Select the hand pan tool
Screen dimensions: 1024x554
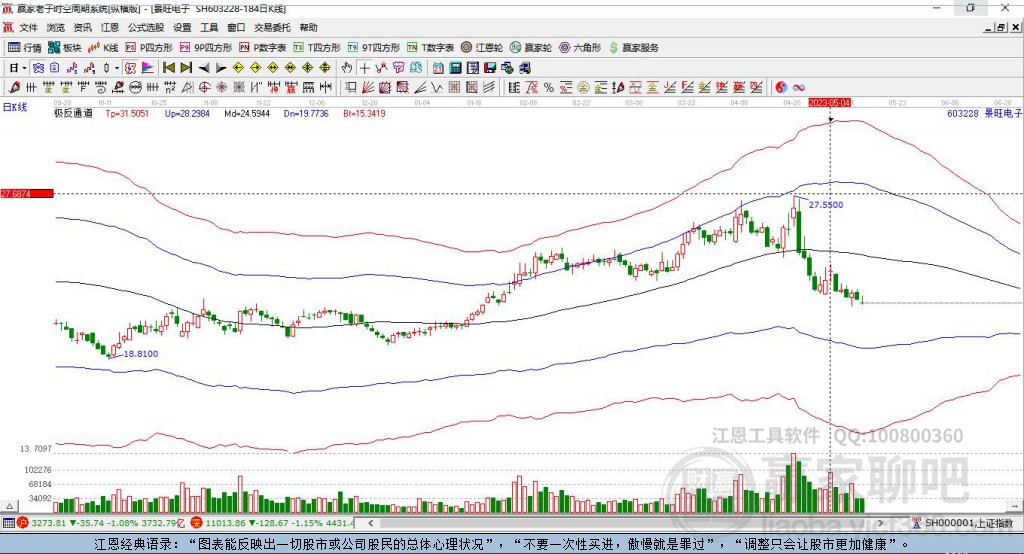(x=347, y=68)
